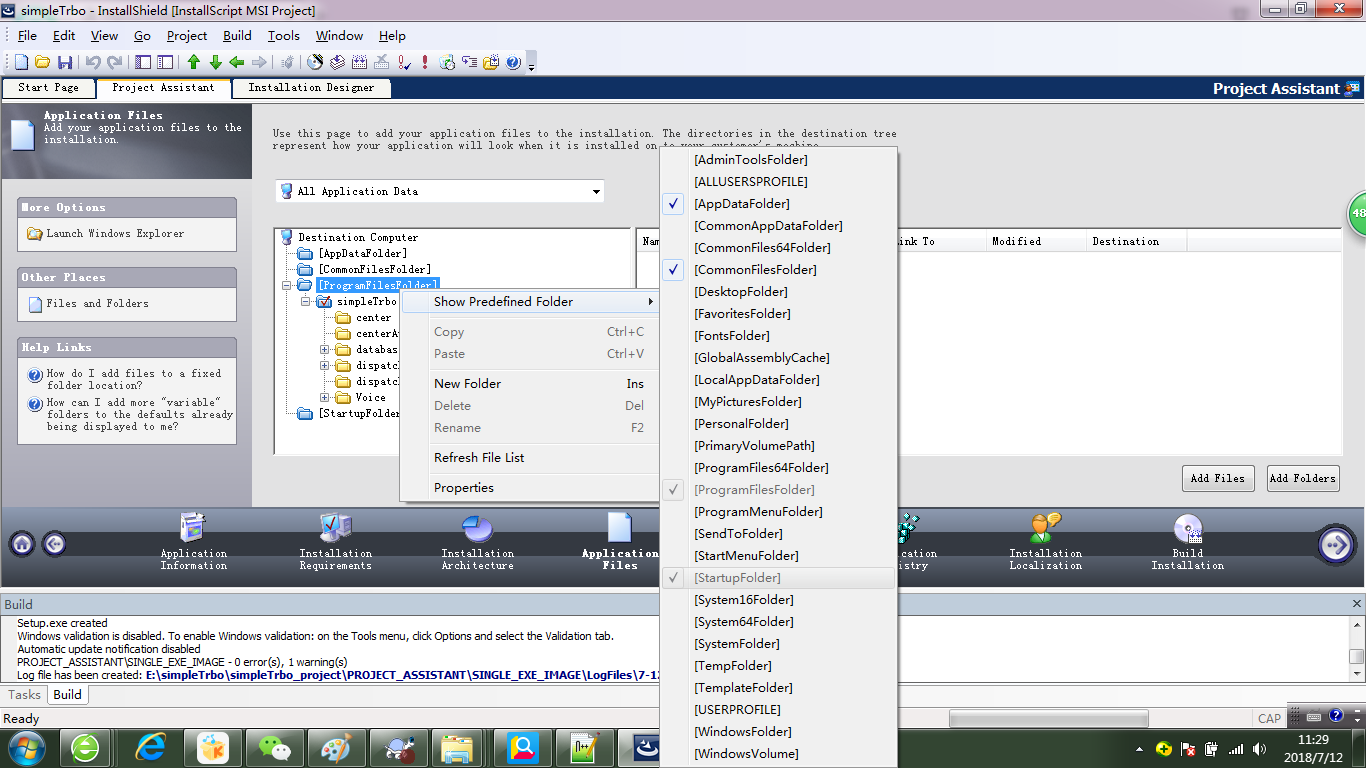Click the Destination column header
Viewport: 1366px width, 768px height.
pyautogui.click(x=1136, y=241)
